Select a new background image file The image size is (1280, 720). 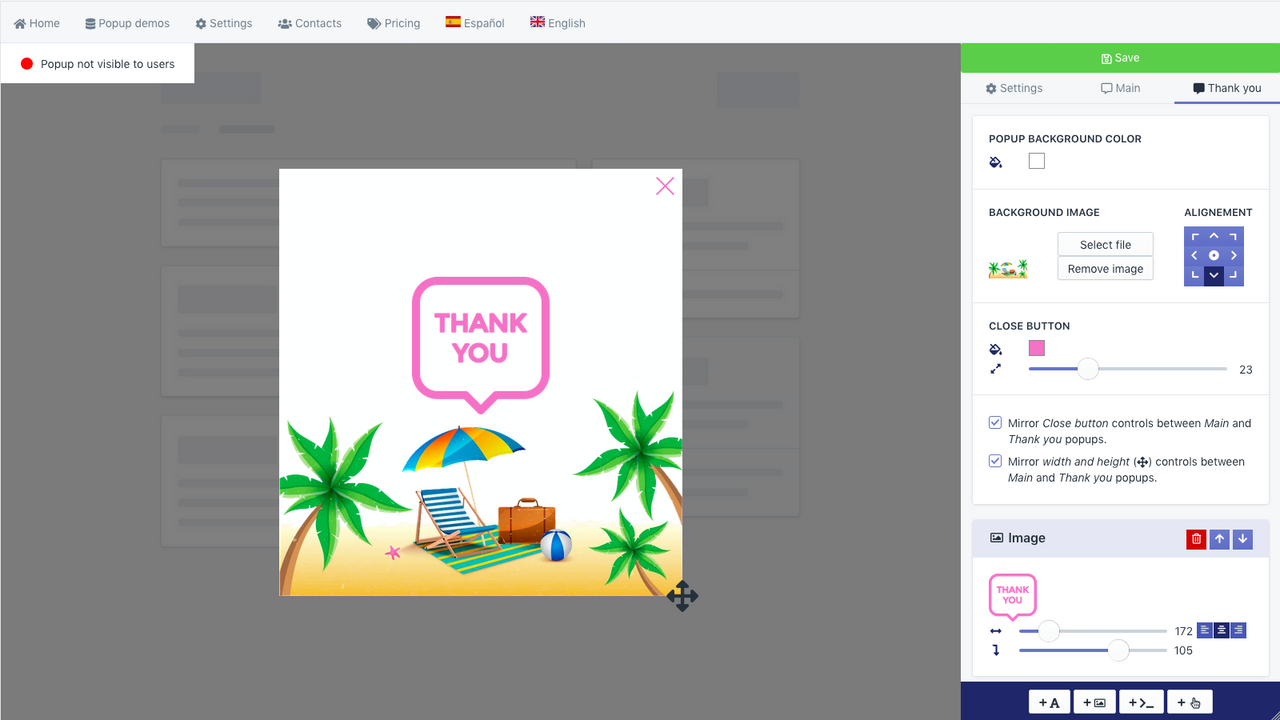pyautogui.click(x=1105, y=243)
